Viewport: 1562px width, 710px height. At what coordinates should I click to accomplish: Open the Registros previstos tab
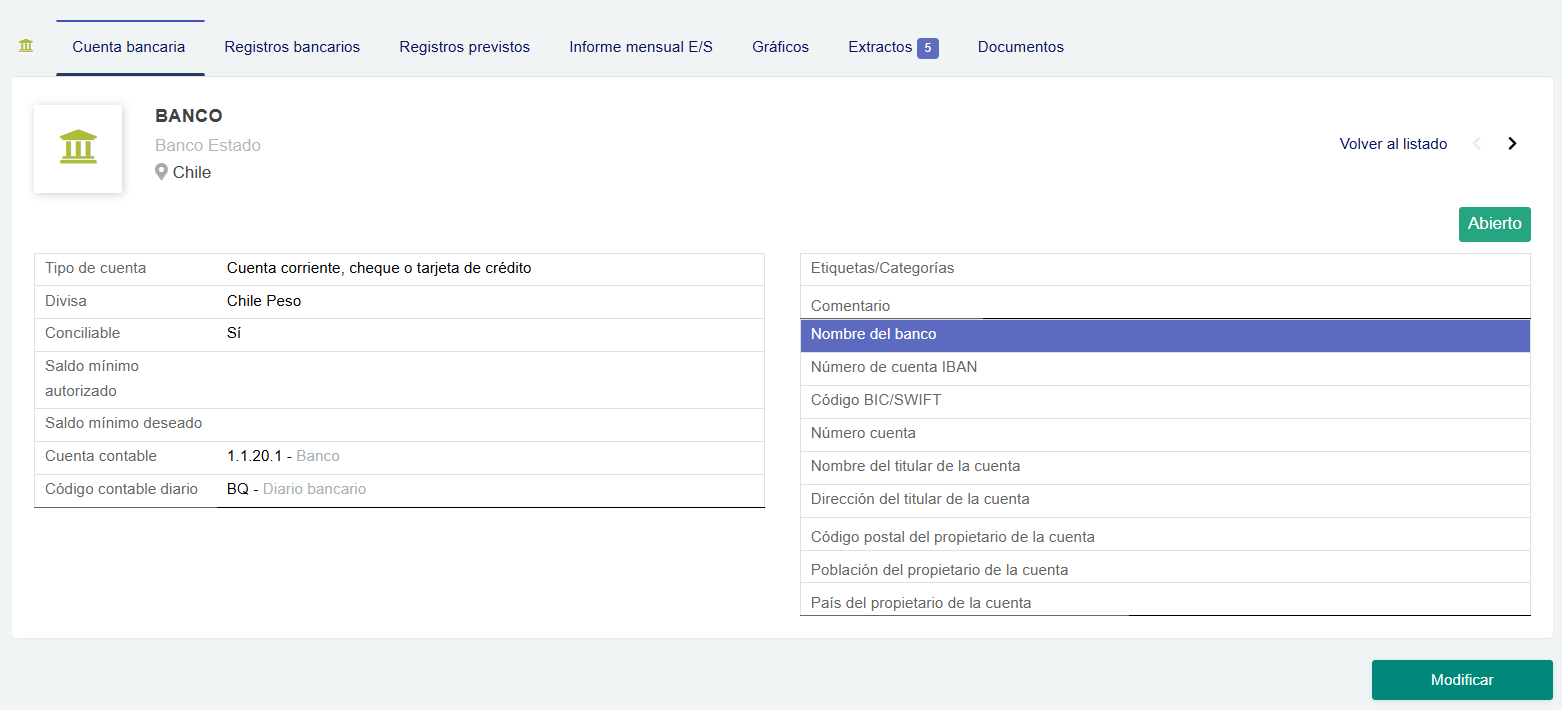click(x=464, y=46)
